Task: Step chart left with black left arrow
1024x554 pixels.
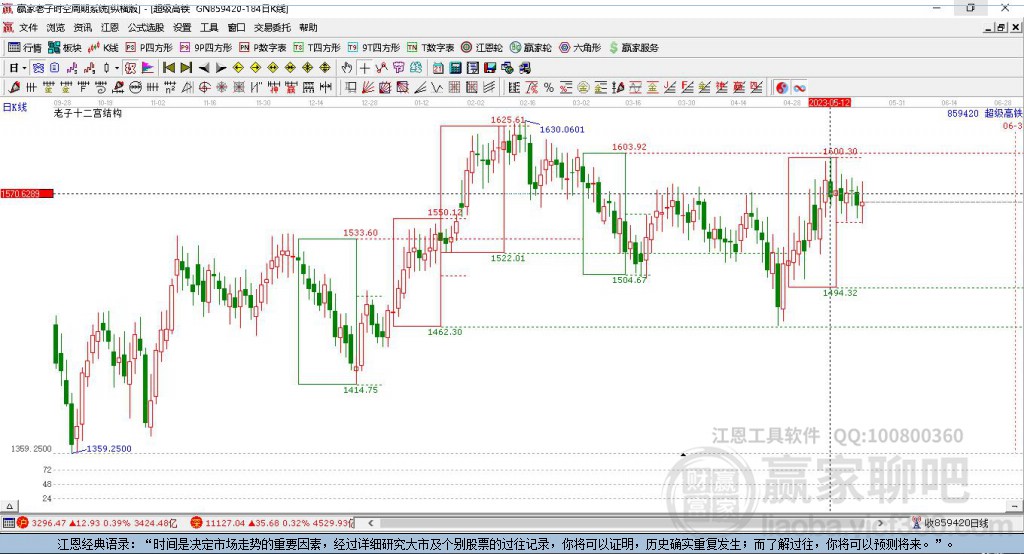Action: (x=204, y=68)
